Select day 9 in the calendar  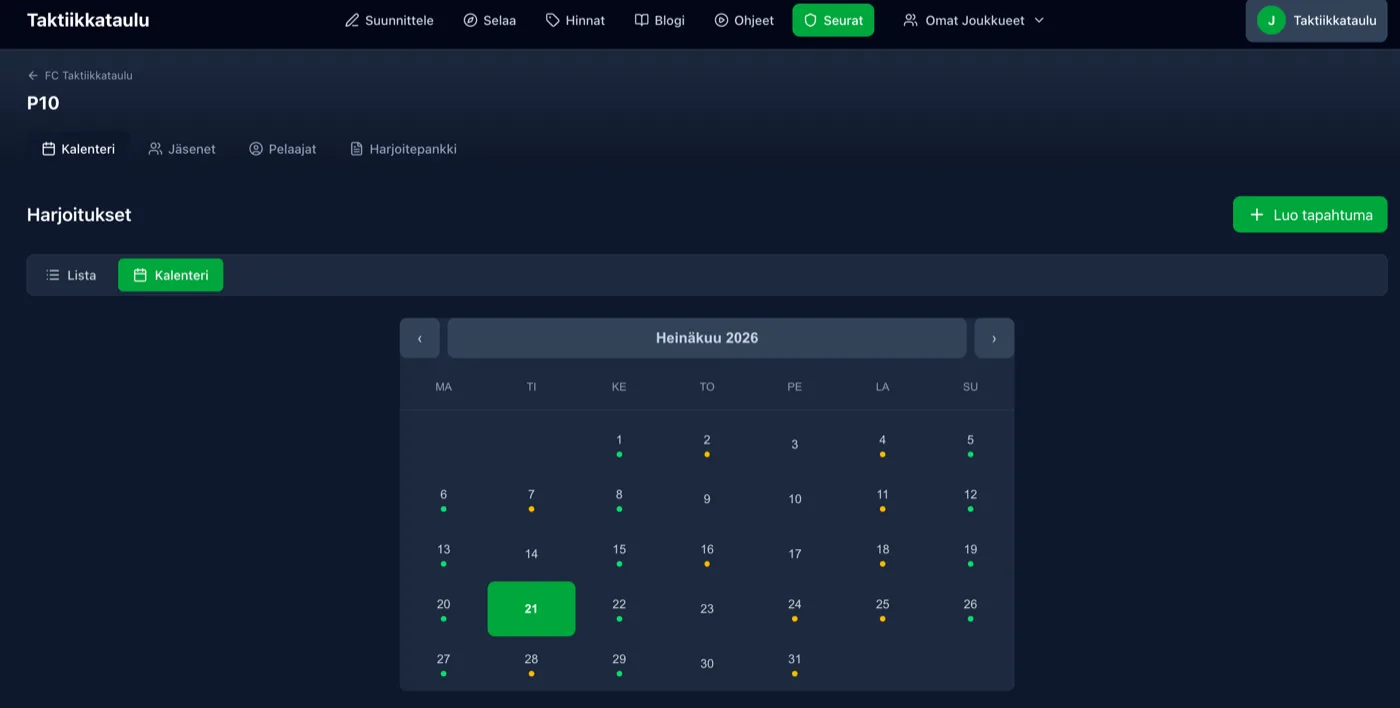(x=707, y=499)
